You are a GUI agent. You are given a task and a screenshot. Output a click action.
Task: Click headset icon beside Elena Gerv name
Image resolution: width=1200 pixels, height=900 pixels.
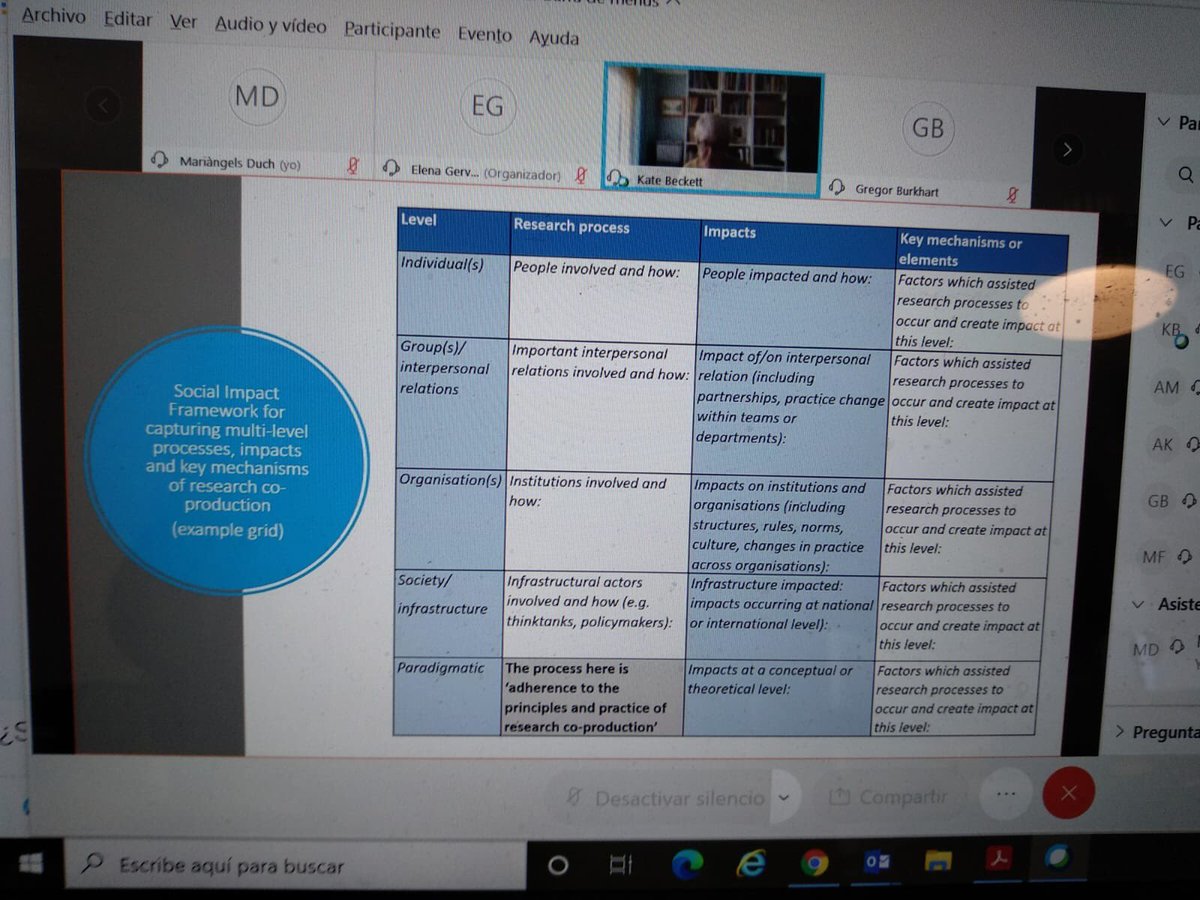click(392, 169)
